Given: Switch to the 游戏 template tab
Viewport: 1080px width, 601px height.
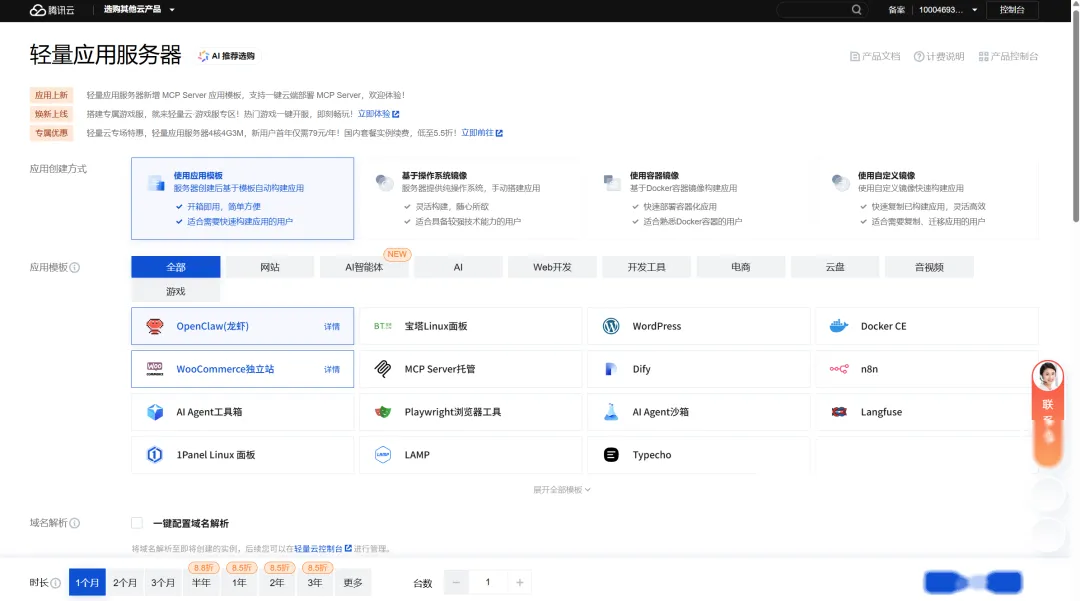Looking at the screenshot, I should pos(176,291).
